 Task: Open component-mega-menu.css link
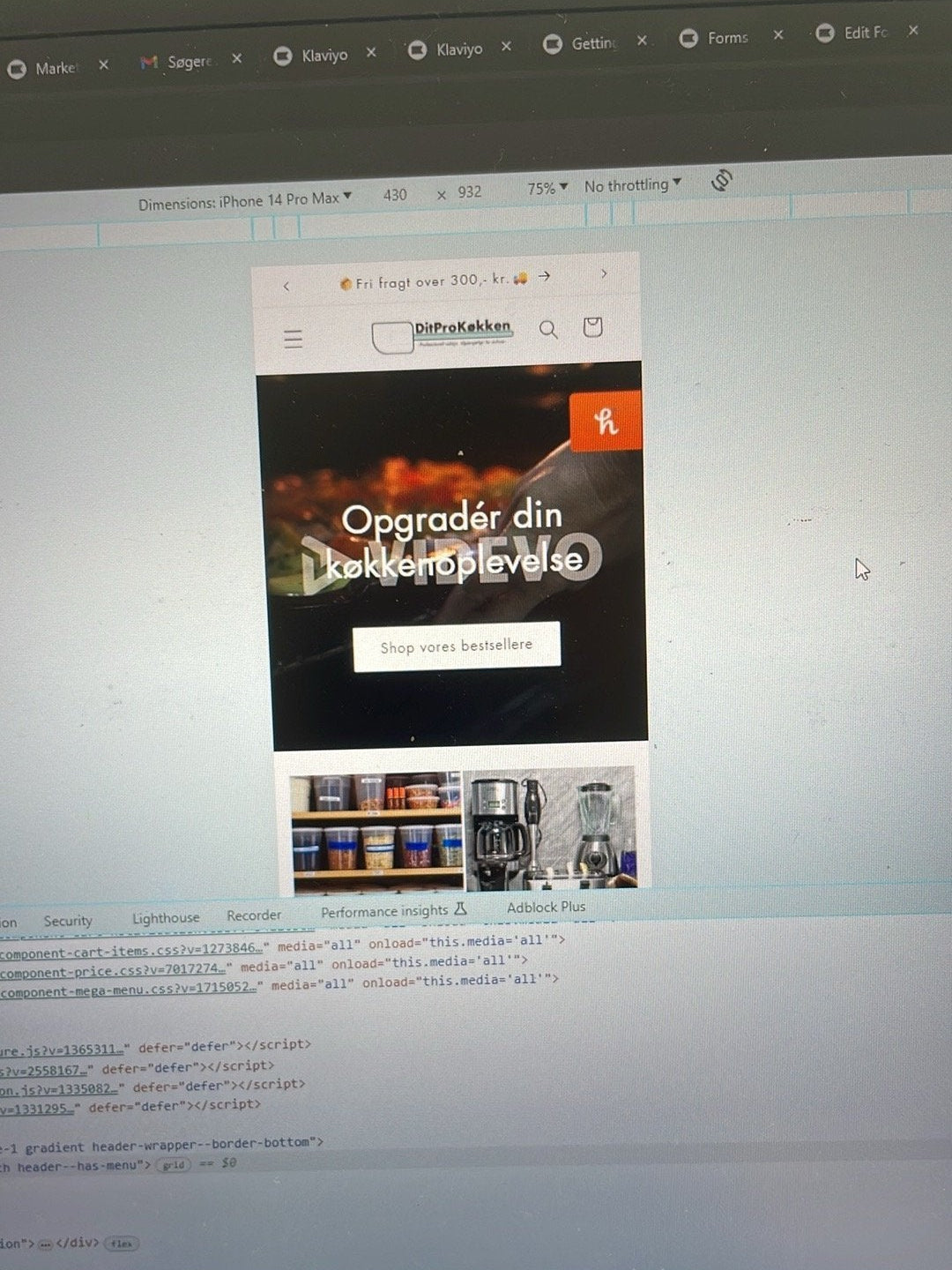[x=128, y=990]
